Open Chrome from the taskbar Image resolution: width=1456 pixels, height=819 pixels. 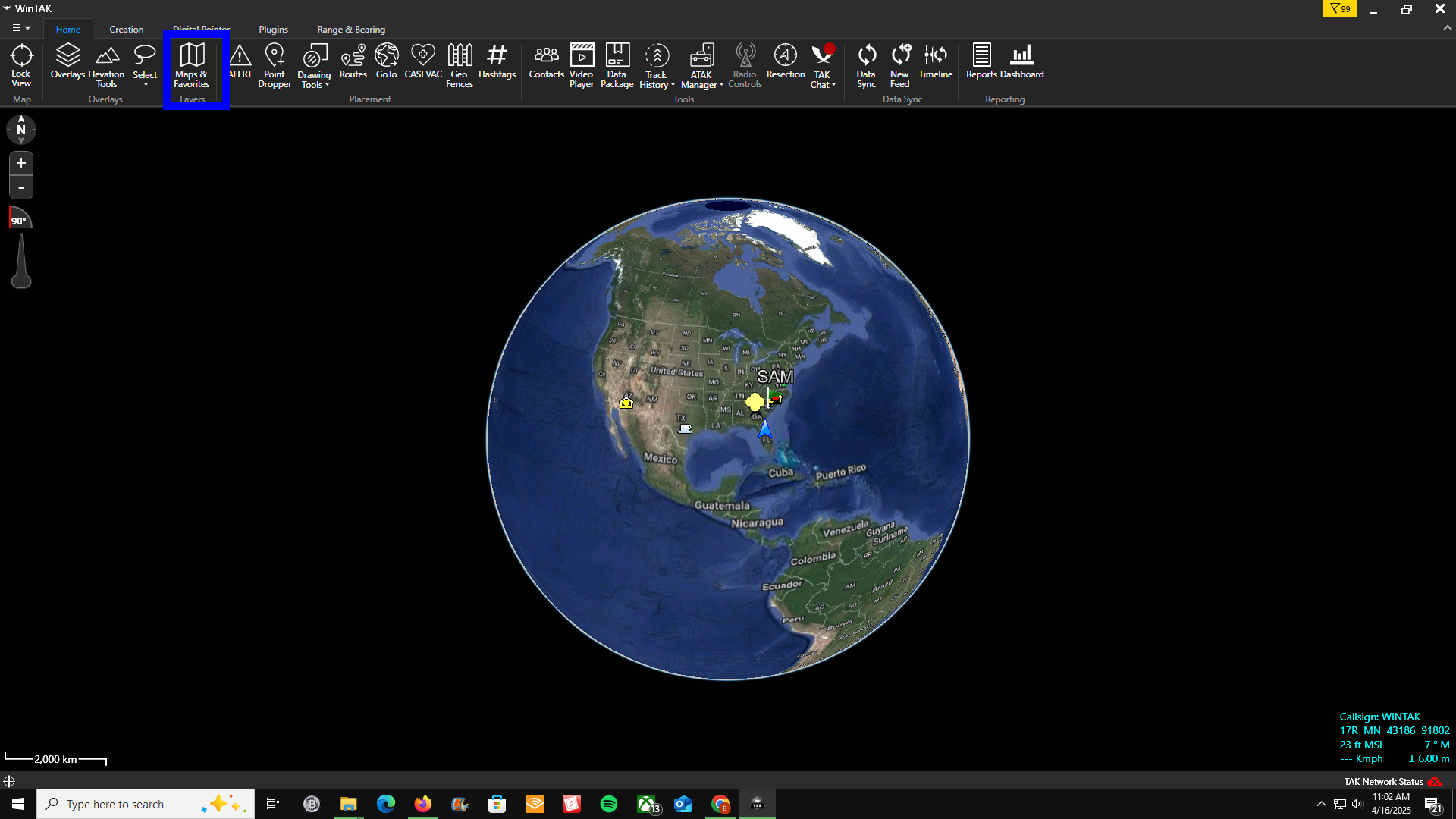pos(720,804)
